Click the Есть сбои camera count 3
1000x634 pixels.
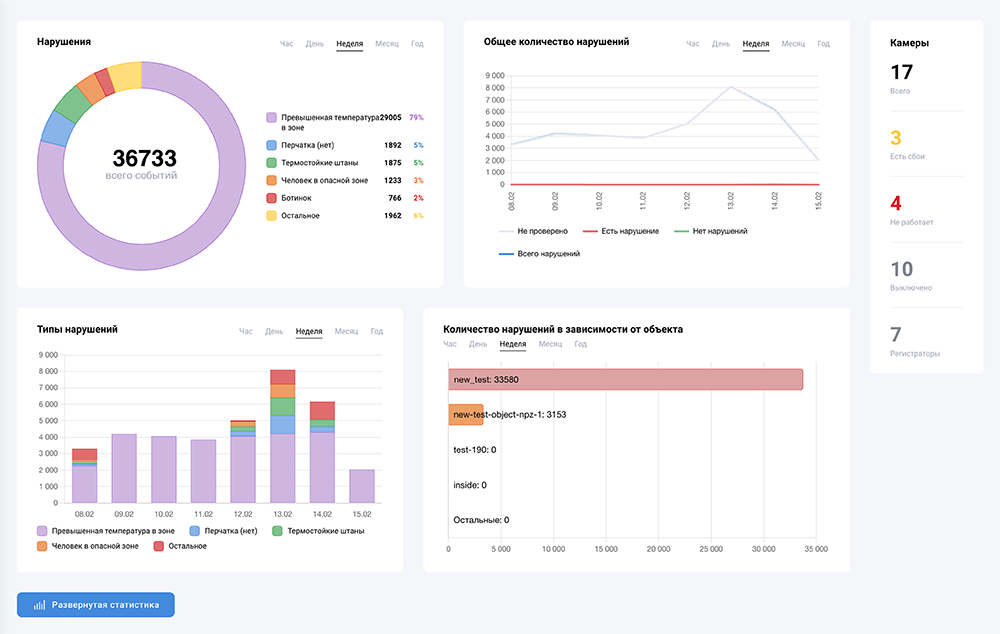click(x=896, y=138)
